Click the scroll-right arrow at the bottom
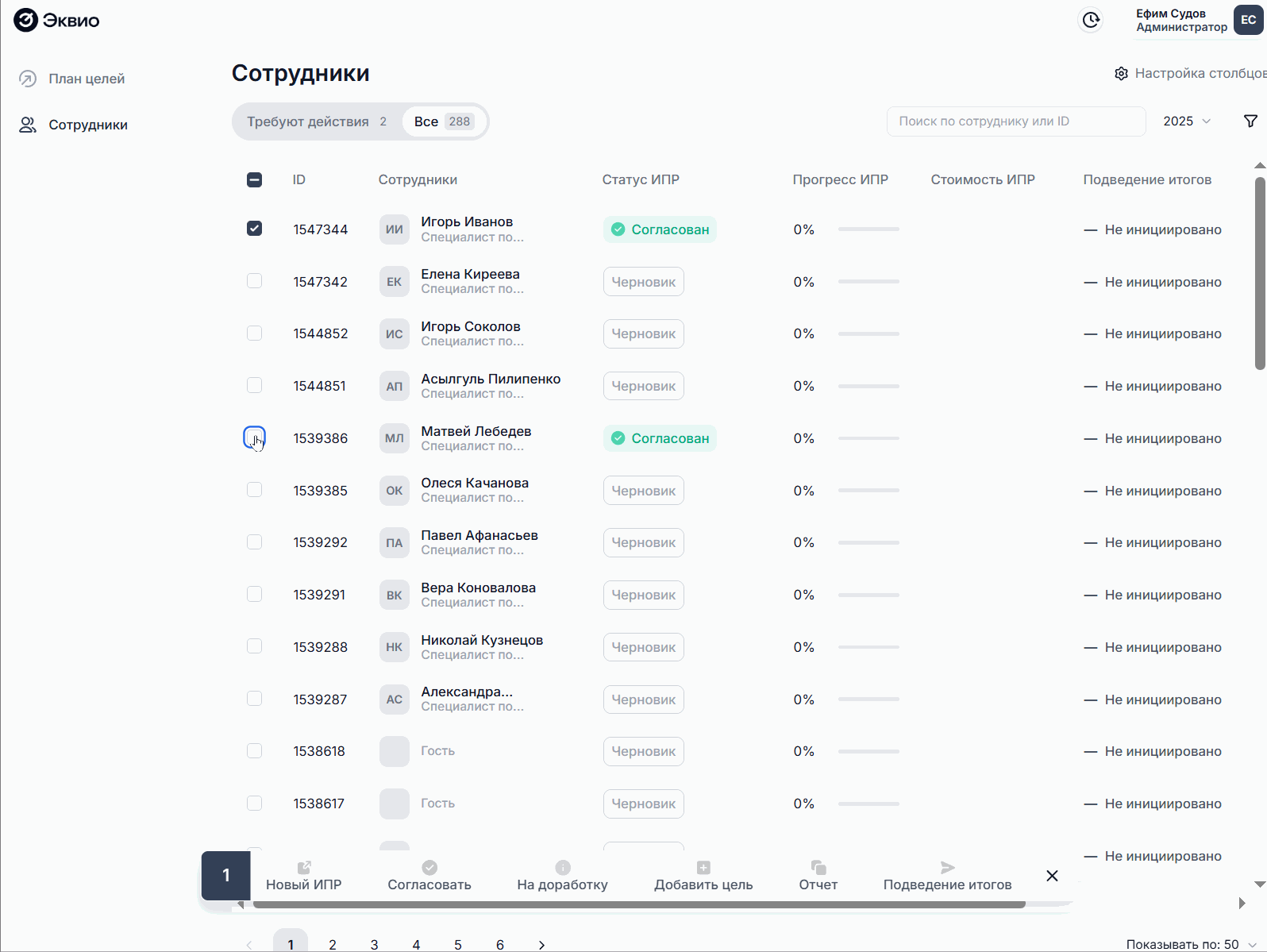The width and height of the screenshot is (1267, 952). point(1242,903)
